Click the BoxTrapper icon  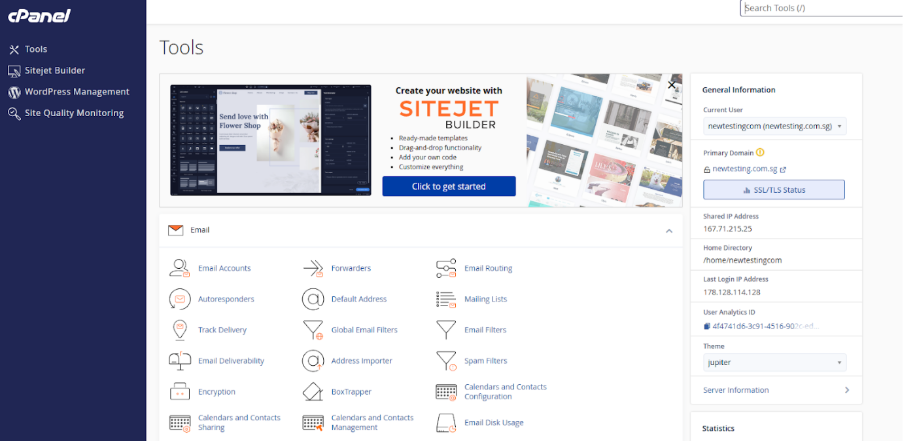[314, 391]
